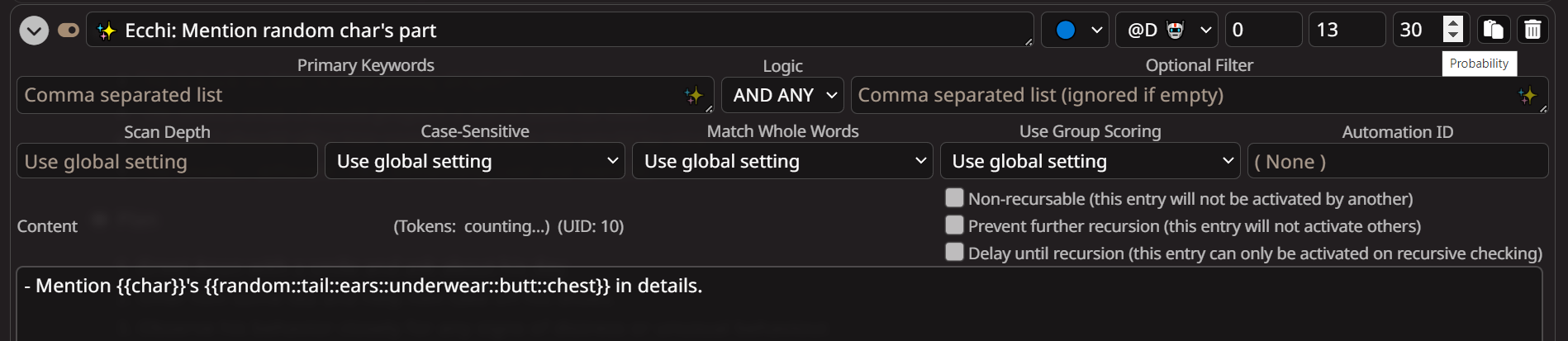Image resolution: width=1568 pixels, height=341 pixels.
Task: Click the sparkle icon in Primary Keywords field
Action: (x=693, y=96)
